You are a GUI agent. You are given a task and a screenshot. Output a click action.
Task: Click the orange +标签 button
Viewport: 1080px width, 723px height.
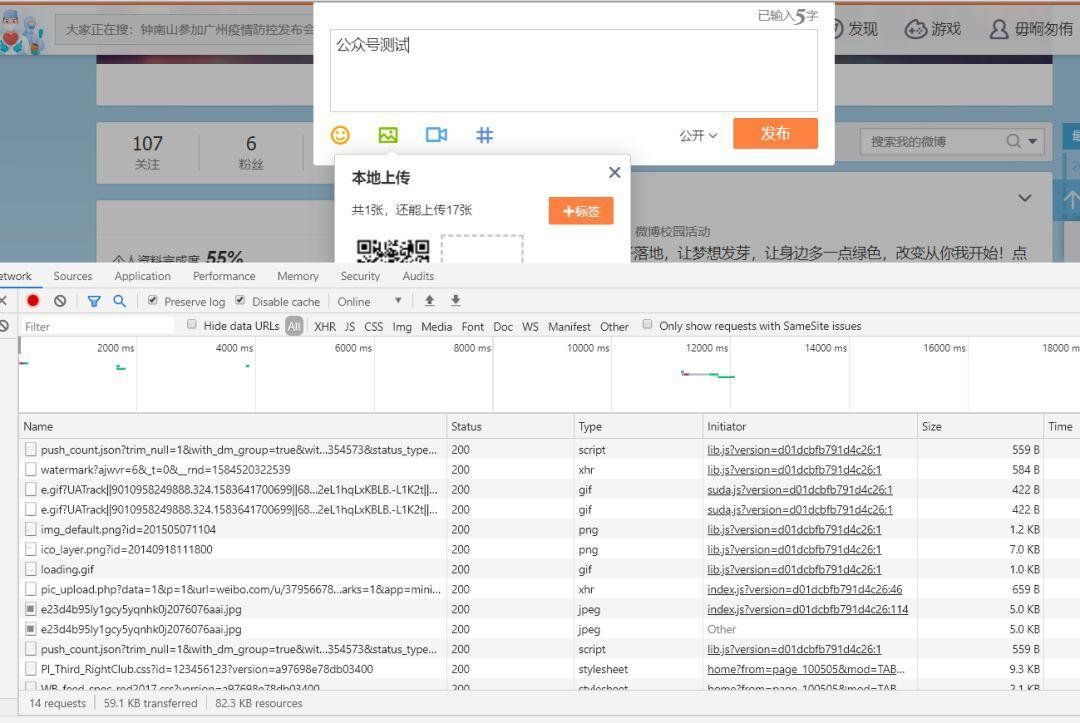click(581, 211)
